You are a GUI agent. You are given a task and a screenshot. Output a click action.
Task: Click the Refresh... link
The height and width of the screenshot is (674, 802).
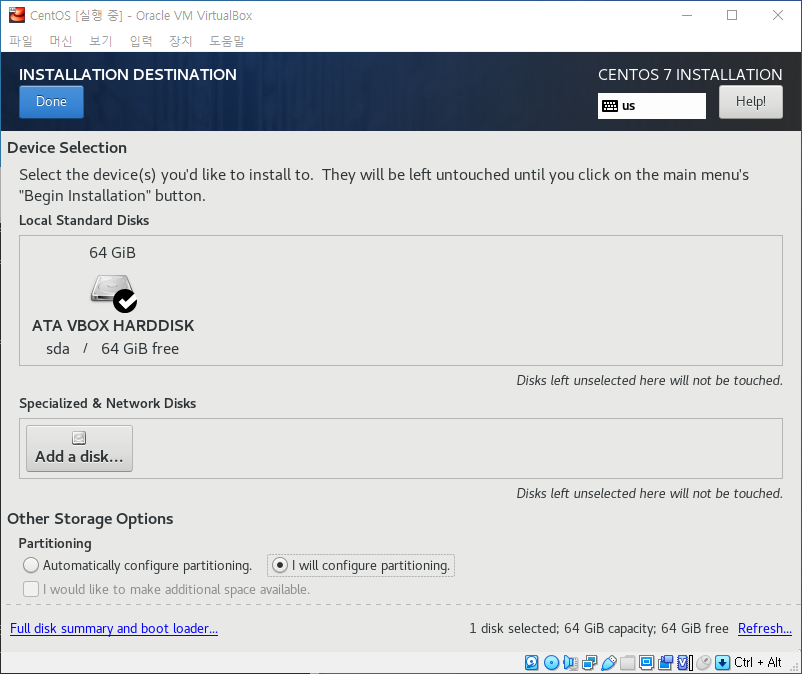click(x=765, y=628)
